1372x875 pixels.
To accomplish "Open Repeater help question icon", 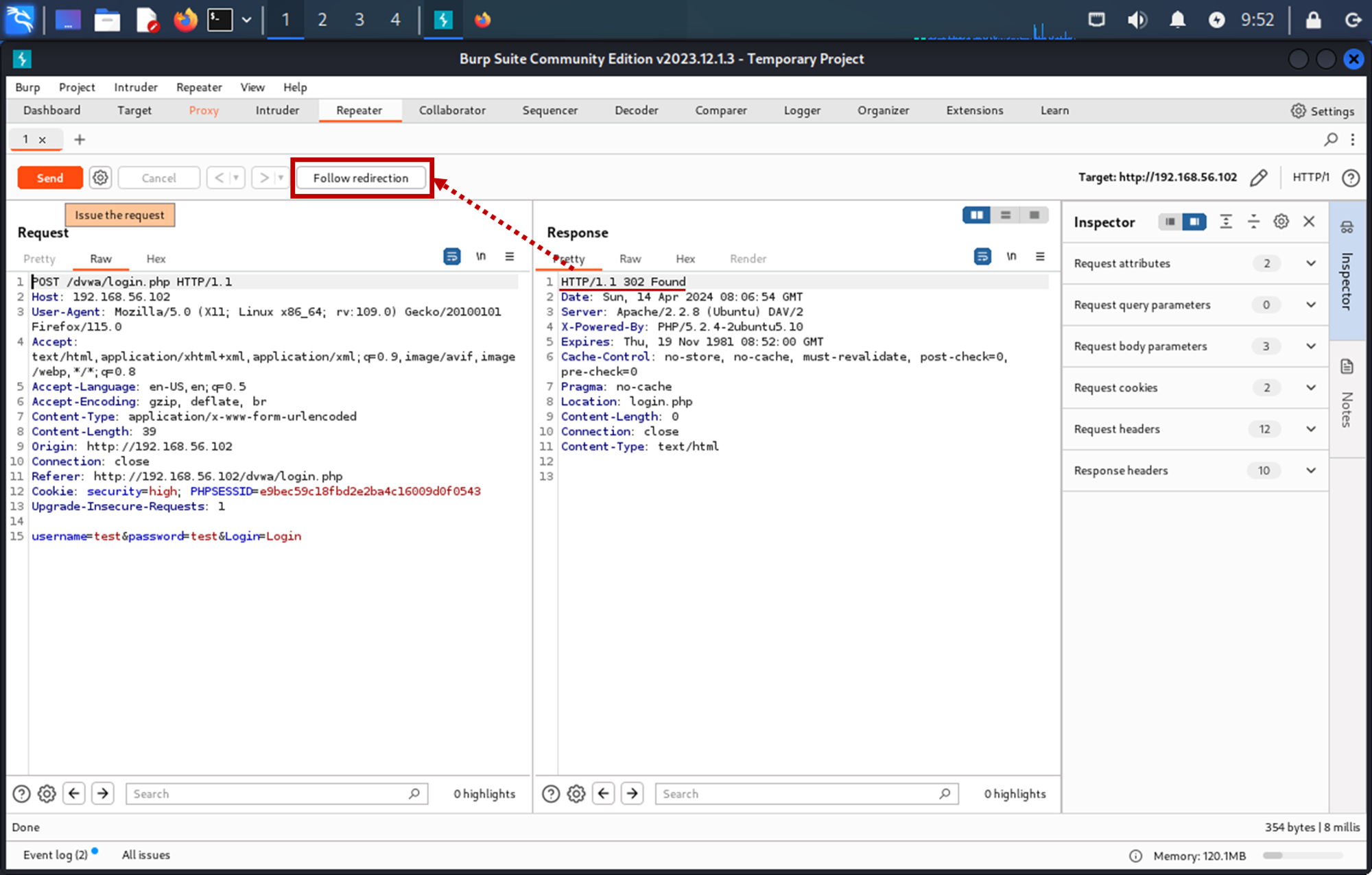I will (1351, 178).
